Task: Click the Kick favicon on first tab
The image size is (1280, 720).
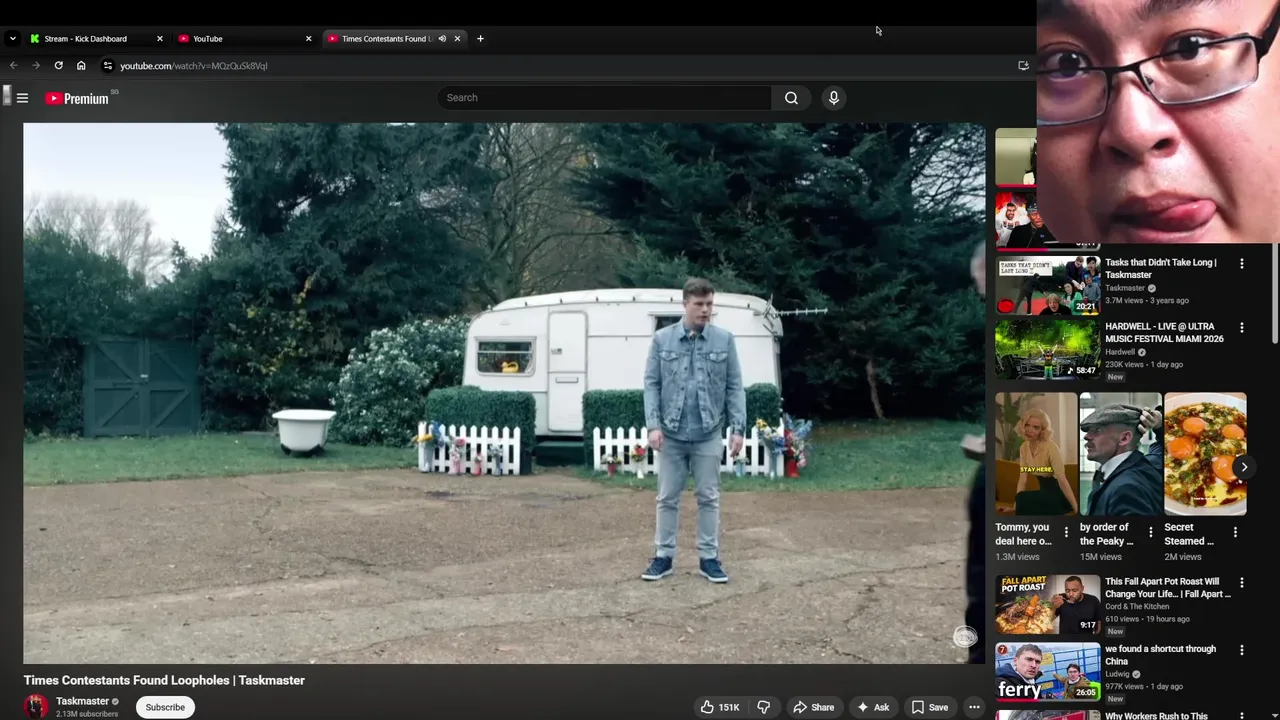Action: click(x=35, y=38)
